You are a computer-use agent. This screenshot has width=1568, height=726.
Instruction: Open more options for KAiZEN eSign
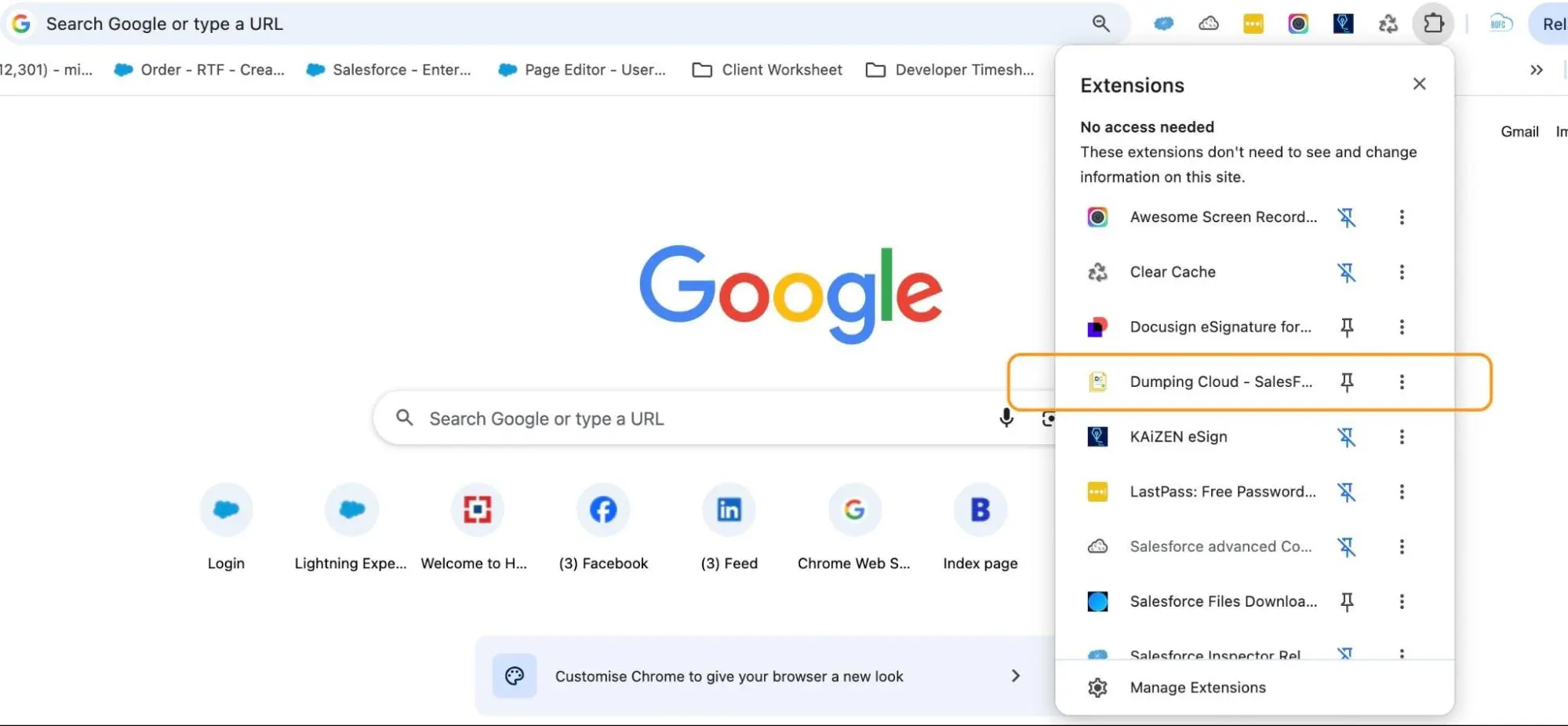1402,437
